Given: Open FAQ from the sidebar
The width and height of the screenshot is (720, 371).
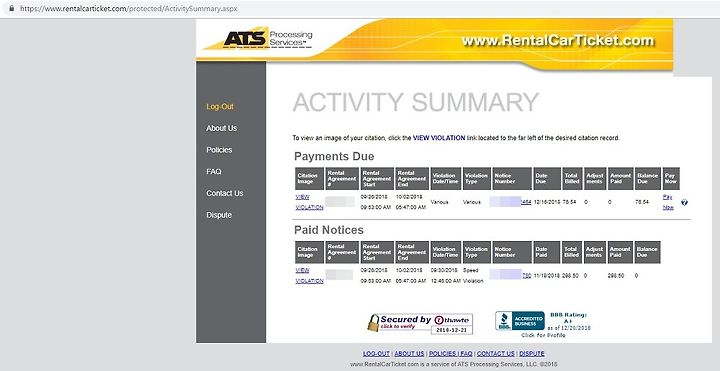Looking at the screenshot, I should tap(214, 171).
